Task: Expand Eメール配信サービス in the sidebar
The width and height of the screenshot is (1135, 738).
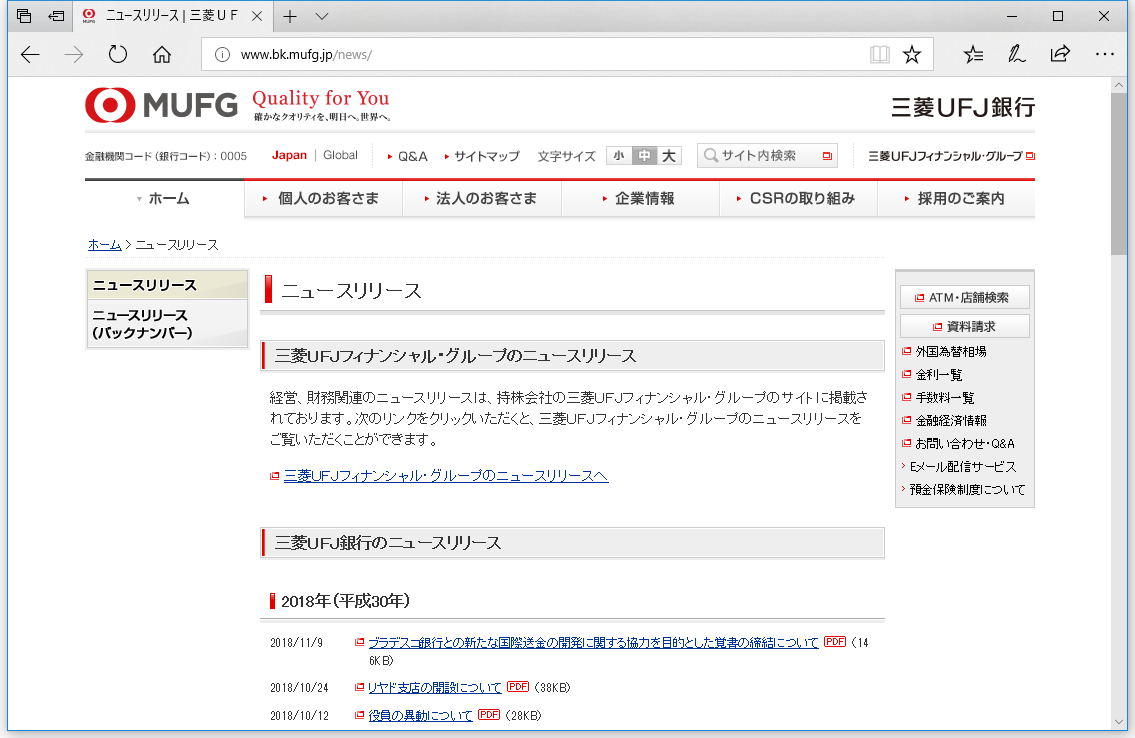Action: tap(960, 466)
